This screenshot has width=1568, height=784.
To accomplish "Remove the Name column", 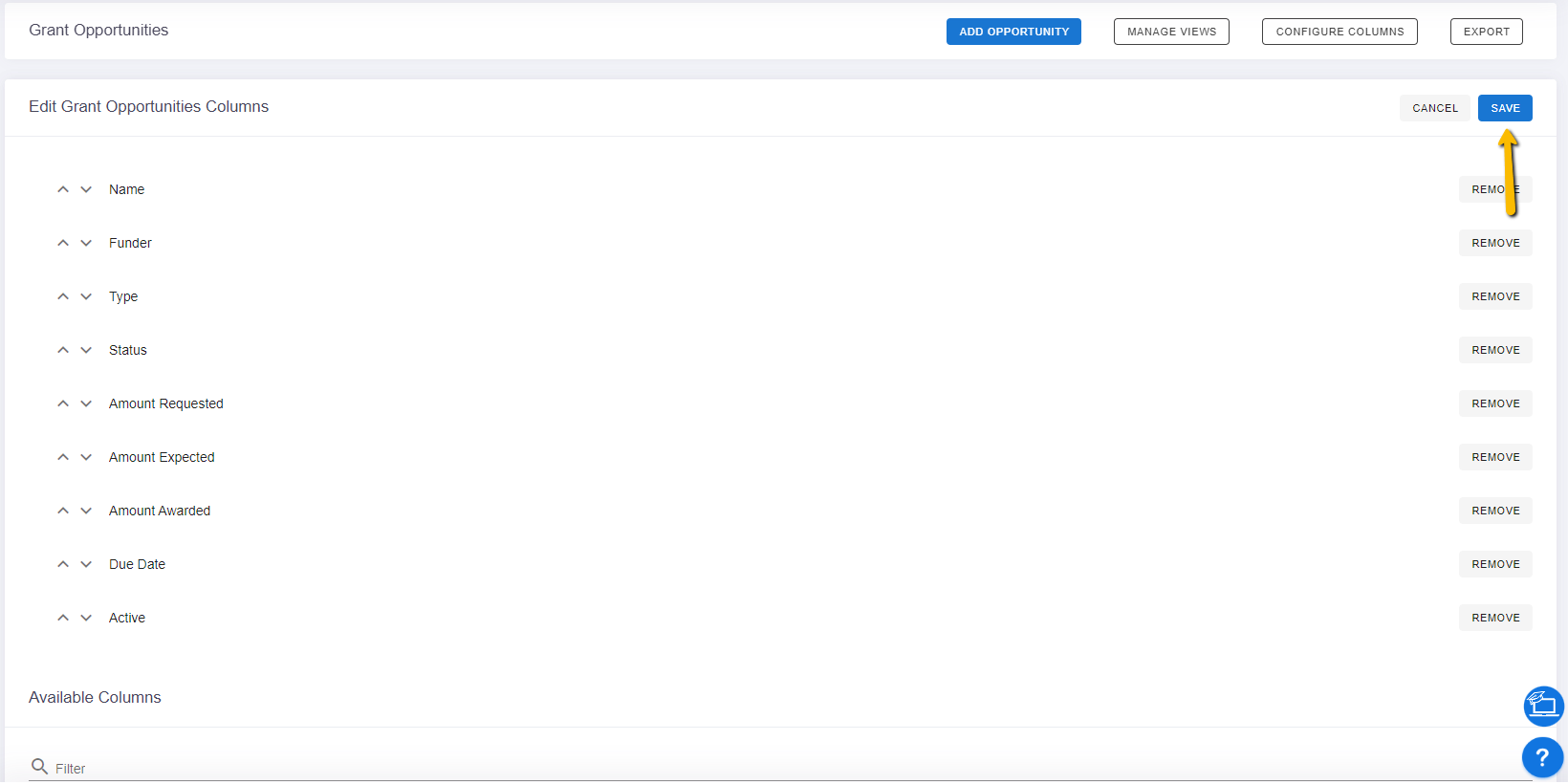I will click(1495, 189).
